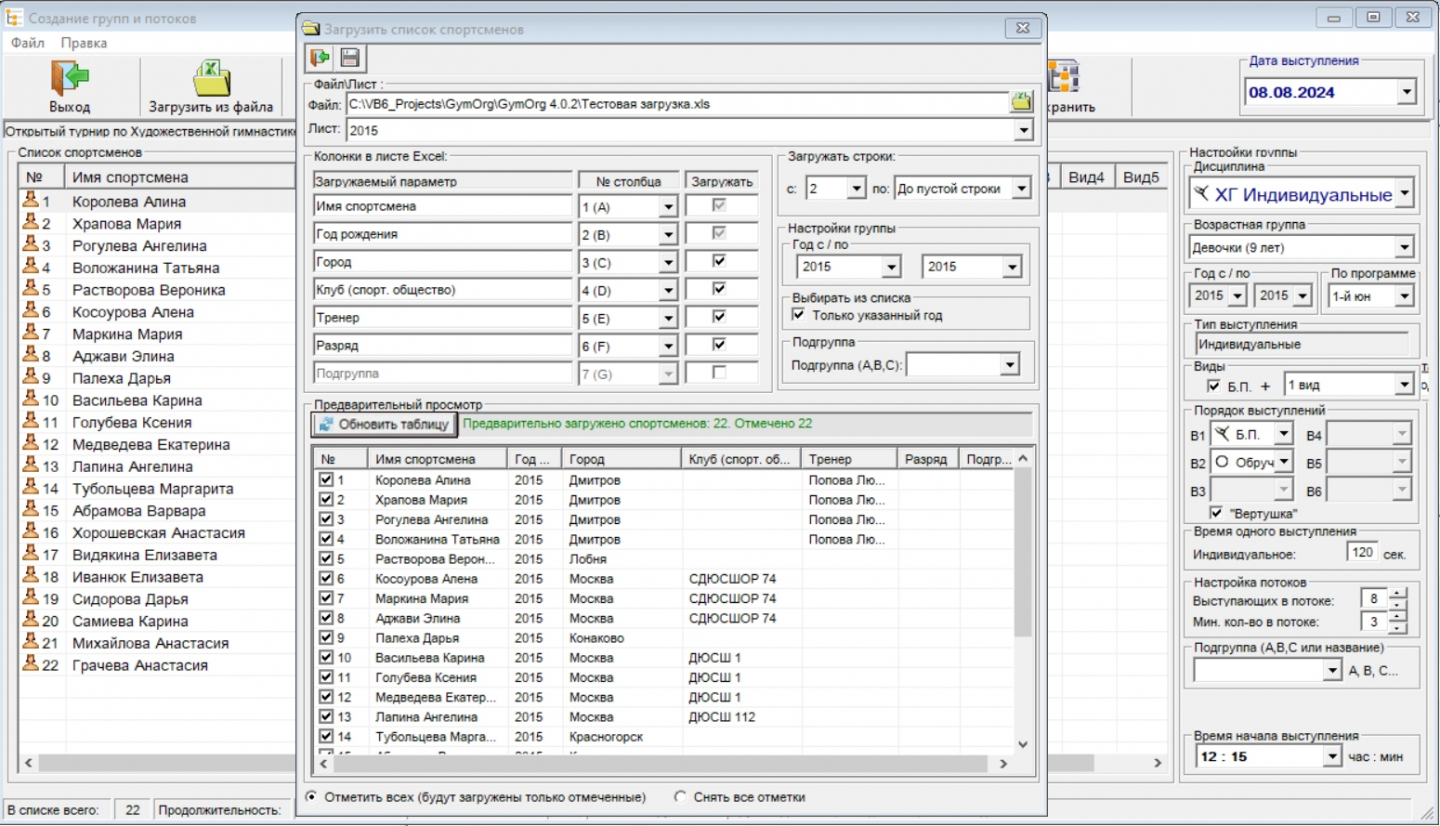This screenshot has height=826, width=1440.
Task: Select the Снять все отметки radio button
Action: 681,797
